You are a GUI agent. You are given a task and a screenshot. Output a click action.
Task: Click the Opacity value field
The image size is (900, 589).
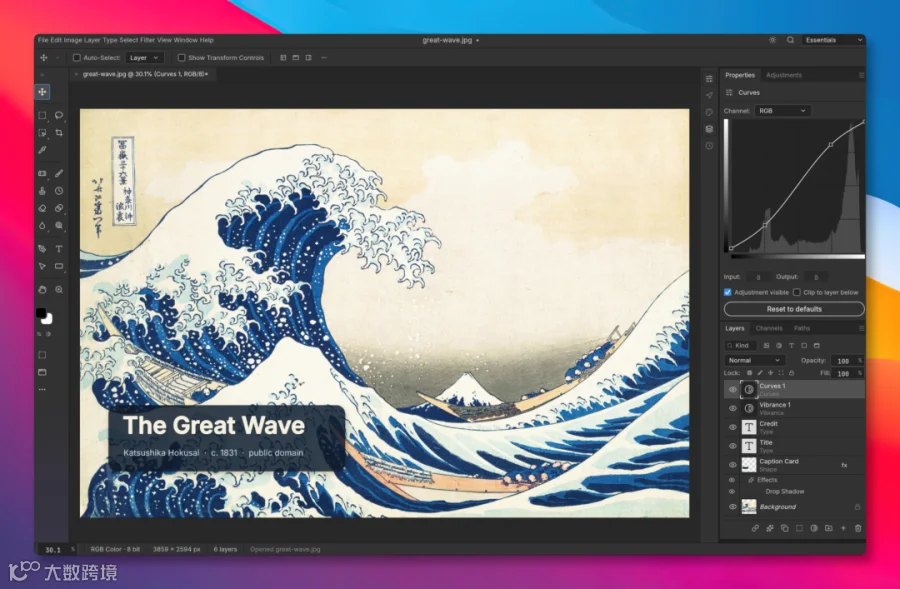(x=843, y=361)
